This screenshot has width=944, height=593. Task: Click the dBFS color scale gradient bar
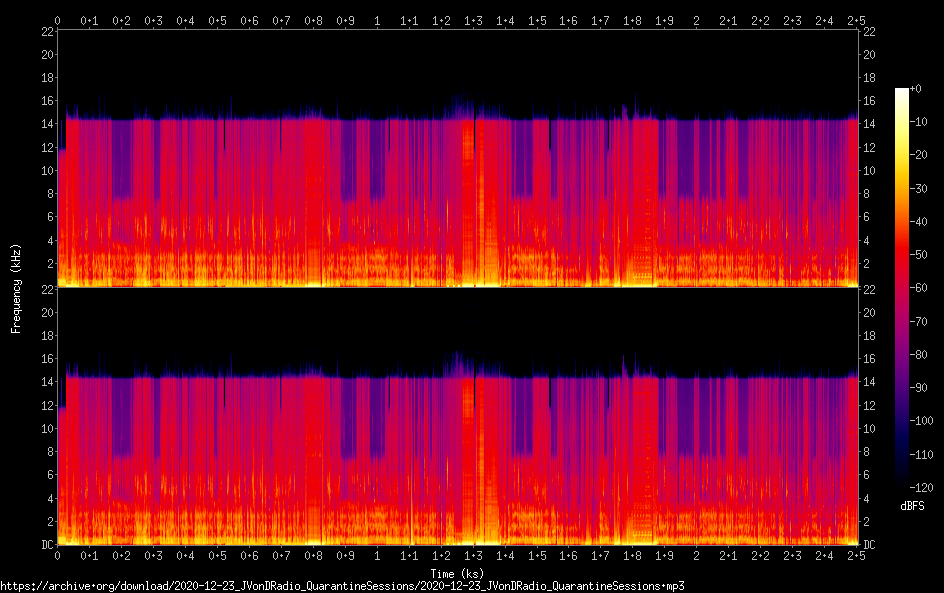click(x=901, y=288)
